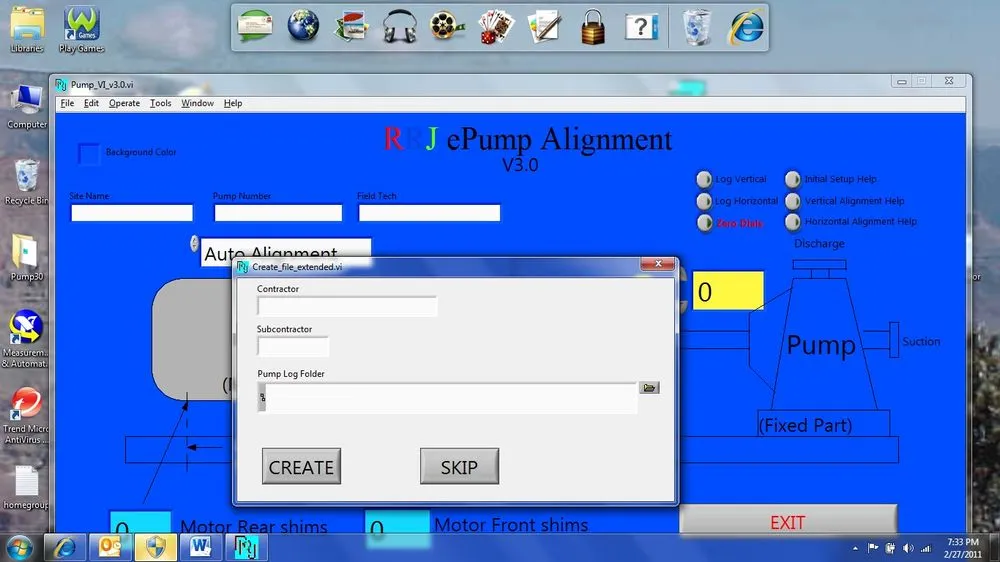Toggle the Log Vertical button
Screen dimensions: 1000x562
point(704,180)
